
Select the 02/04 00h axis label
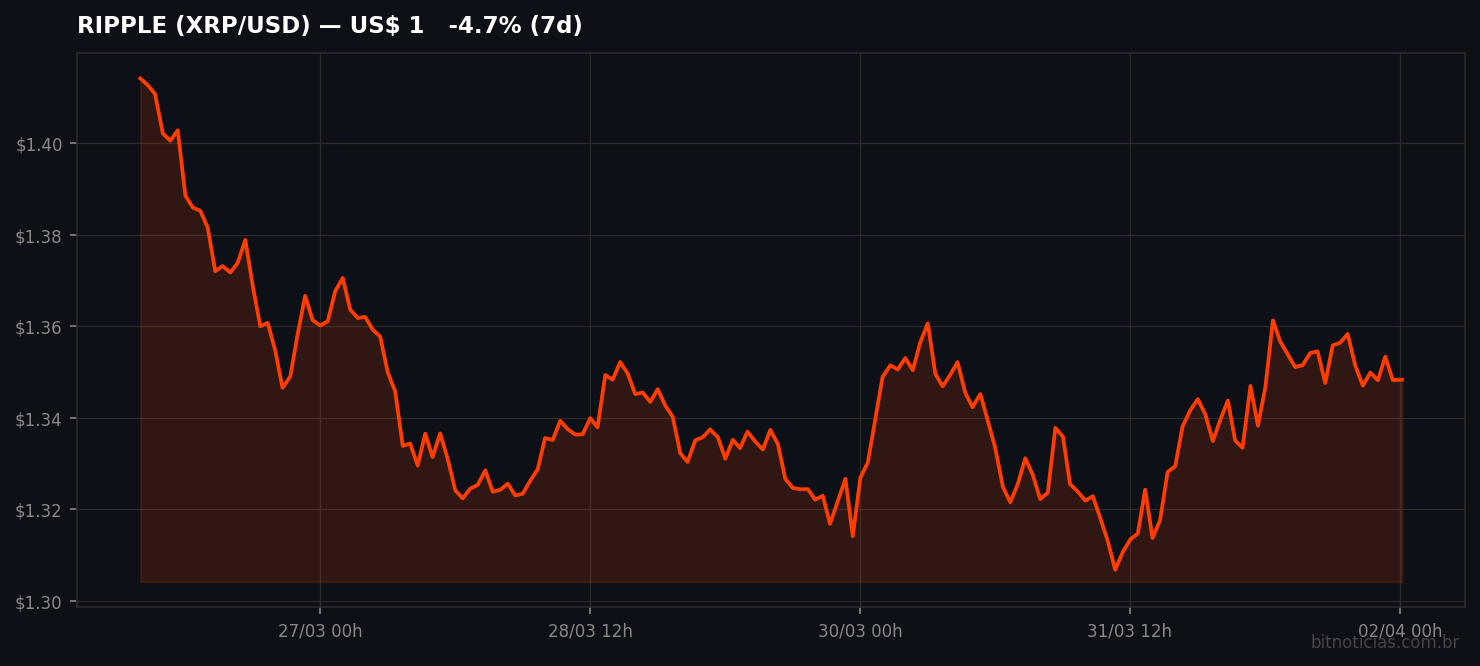click(1399, 632)
